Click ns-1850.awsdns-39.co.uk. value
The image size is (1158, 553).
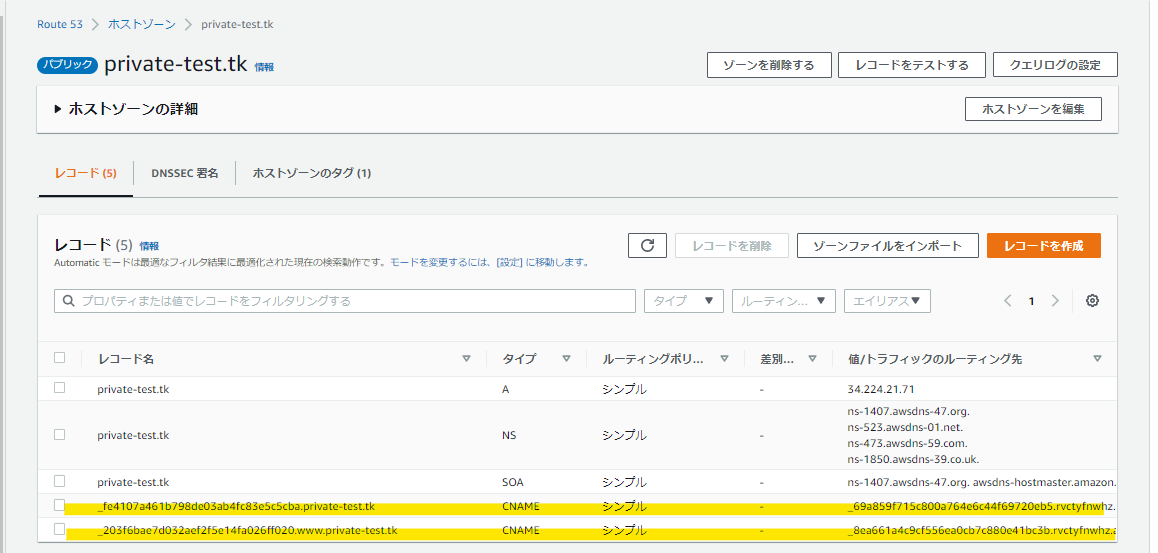tap(913, 459)
